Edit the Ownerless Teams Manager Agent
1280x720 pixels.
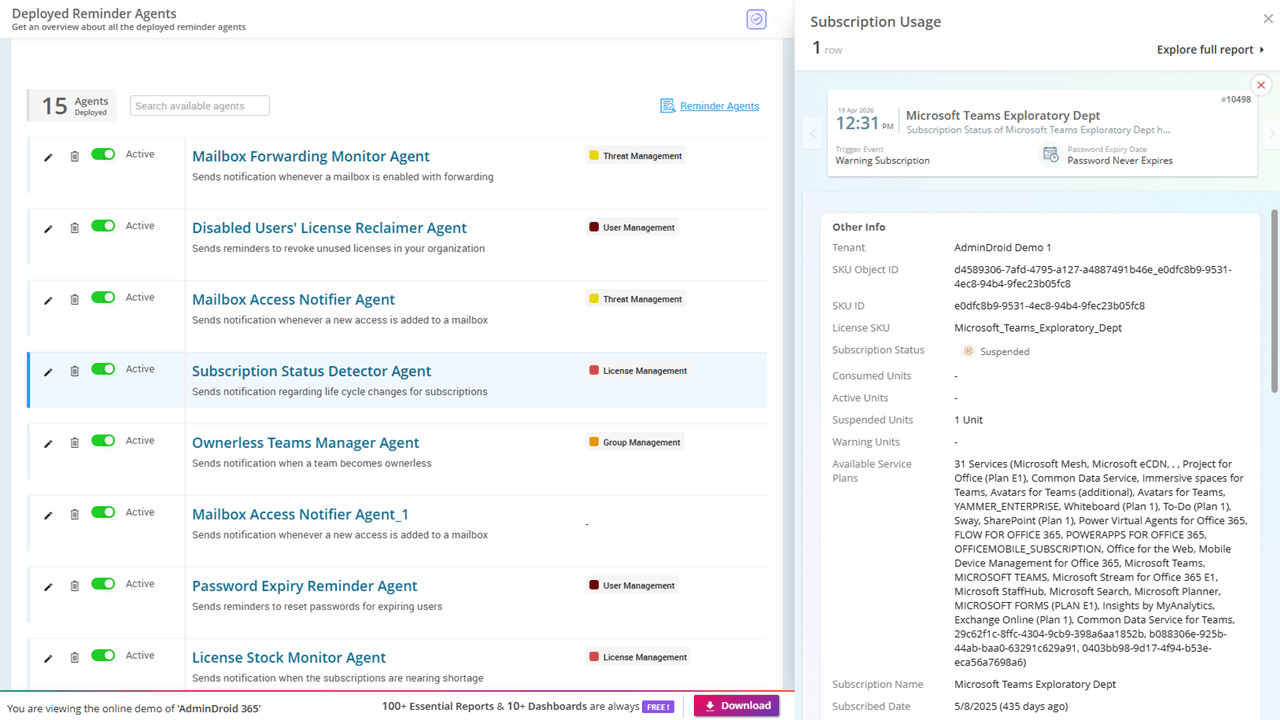pyautogui.click(x=48, y=444)
